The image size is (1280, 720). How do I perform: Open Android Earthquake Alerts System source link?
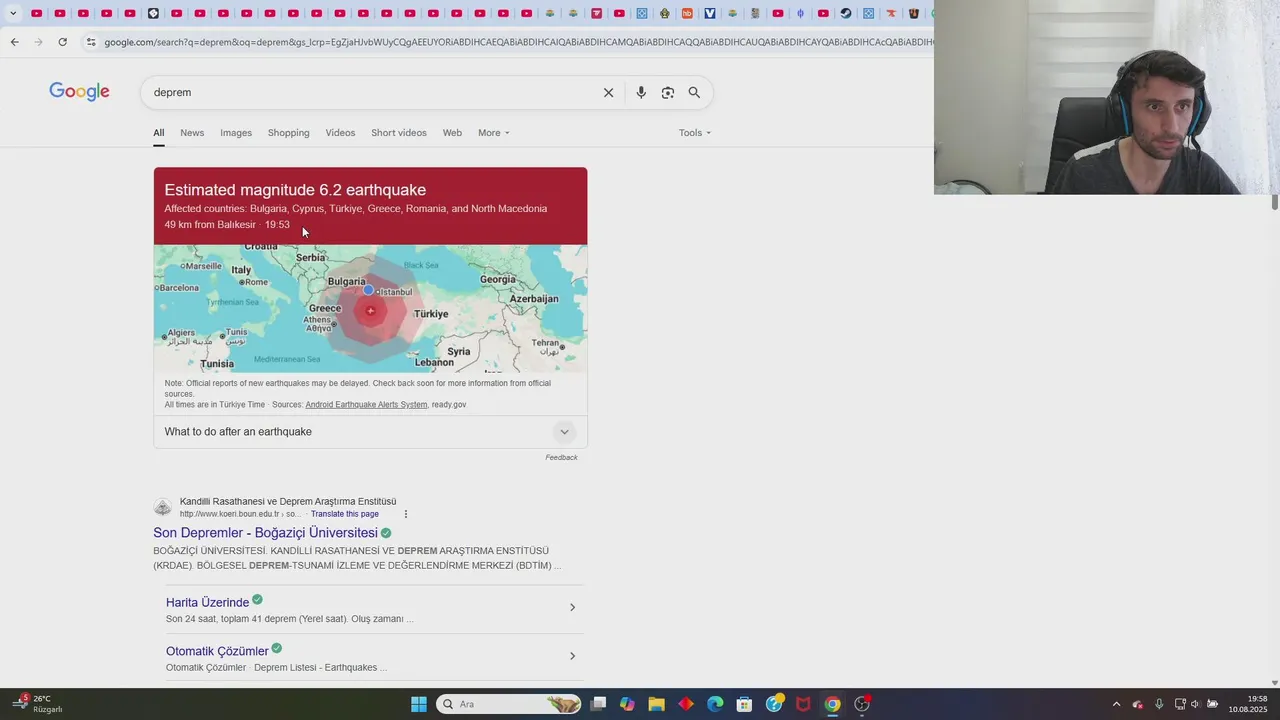click(x=366, y=405)
